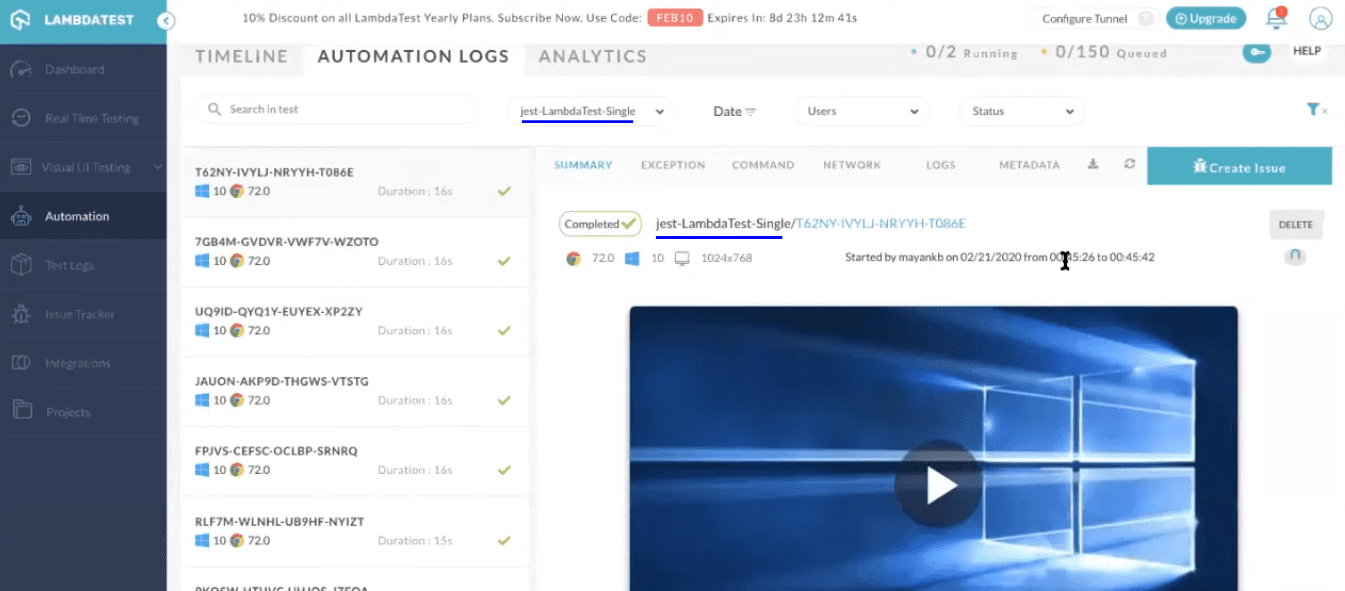Image resolution: width=1345 pixels, height=591 pixels.
Task: Open the ANALYTICS tab
Action: pos(591,57)
